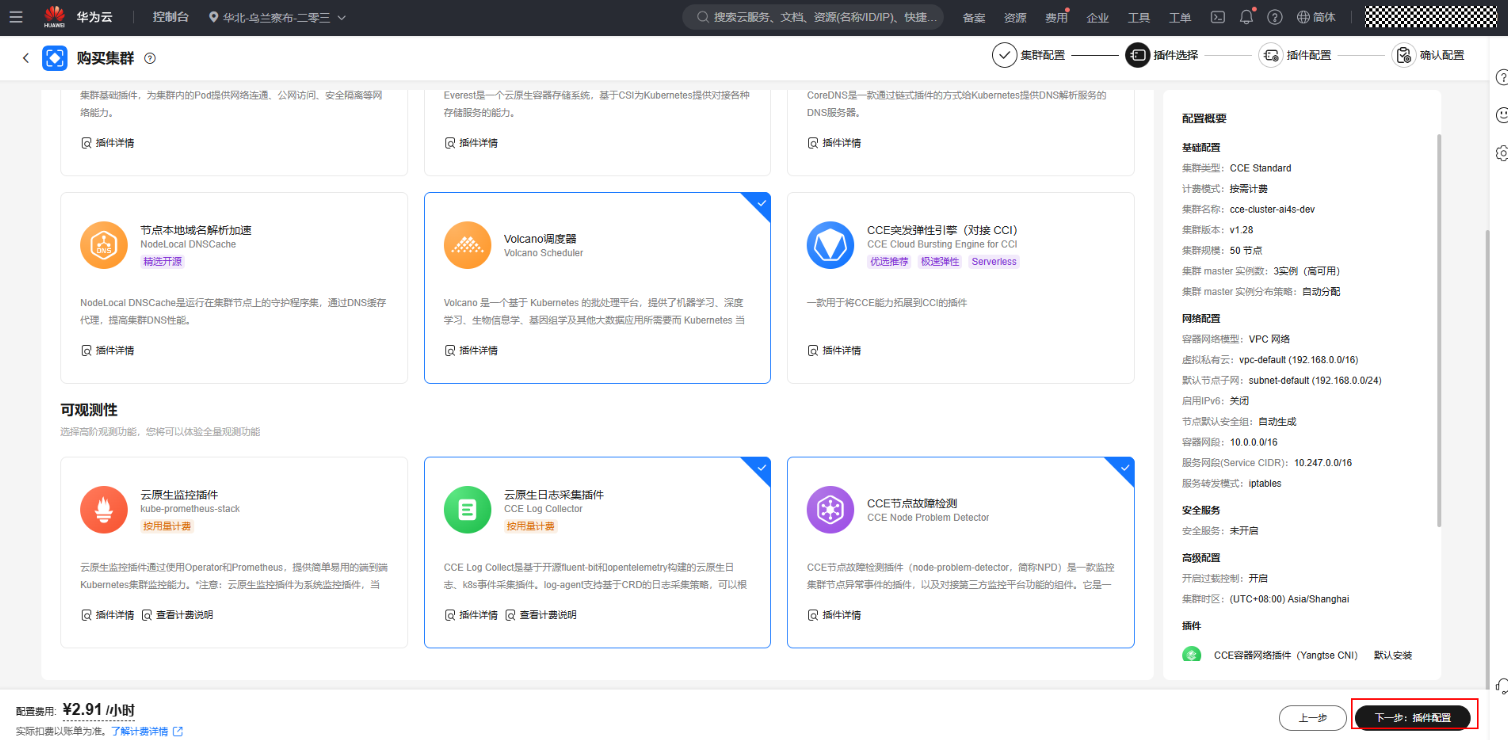Screen dimensions: 1508x740
Task: Click the 可观测性 section heading
Action: tap(88, 410)
